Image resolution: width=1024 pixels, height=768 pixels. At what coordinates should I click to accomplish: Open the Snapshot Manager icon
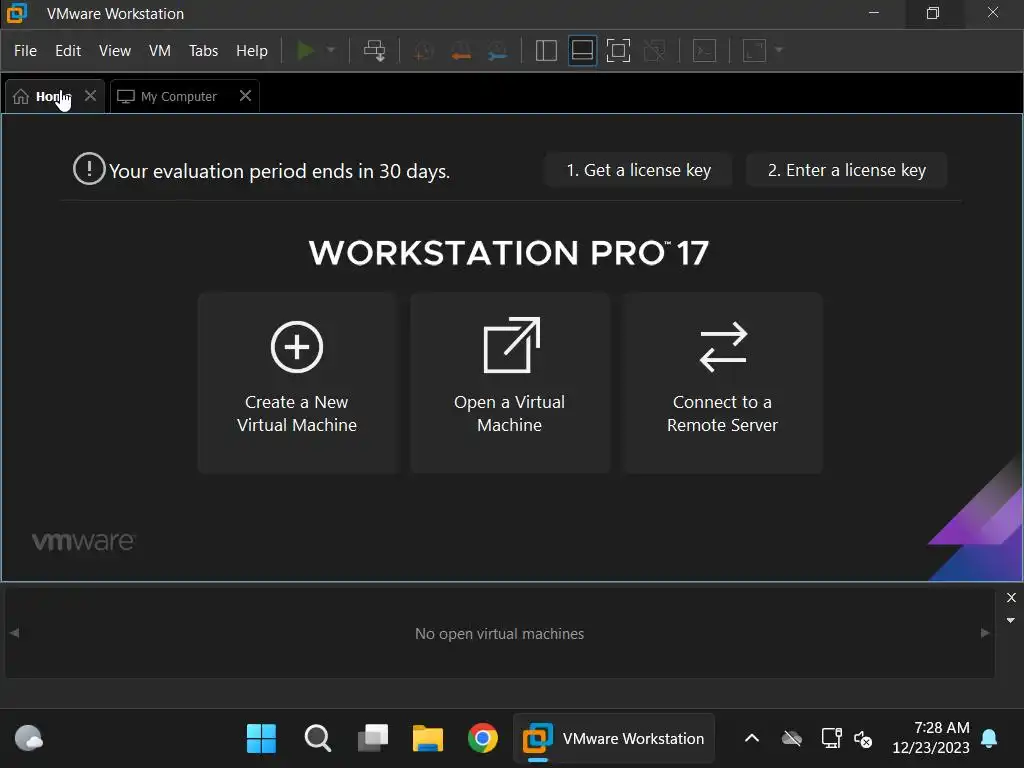pyautogui.click(x=498, y=51)
